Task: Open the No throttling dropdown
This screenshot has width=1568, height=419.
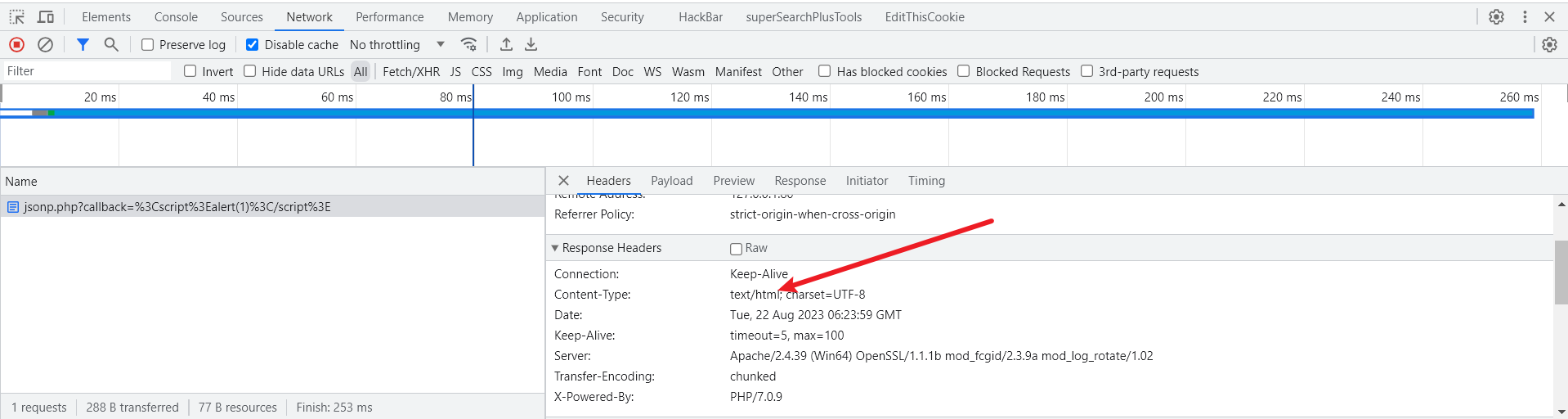Action: click(x=396, y=45)
